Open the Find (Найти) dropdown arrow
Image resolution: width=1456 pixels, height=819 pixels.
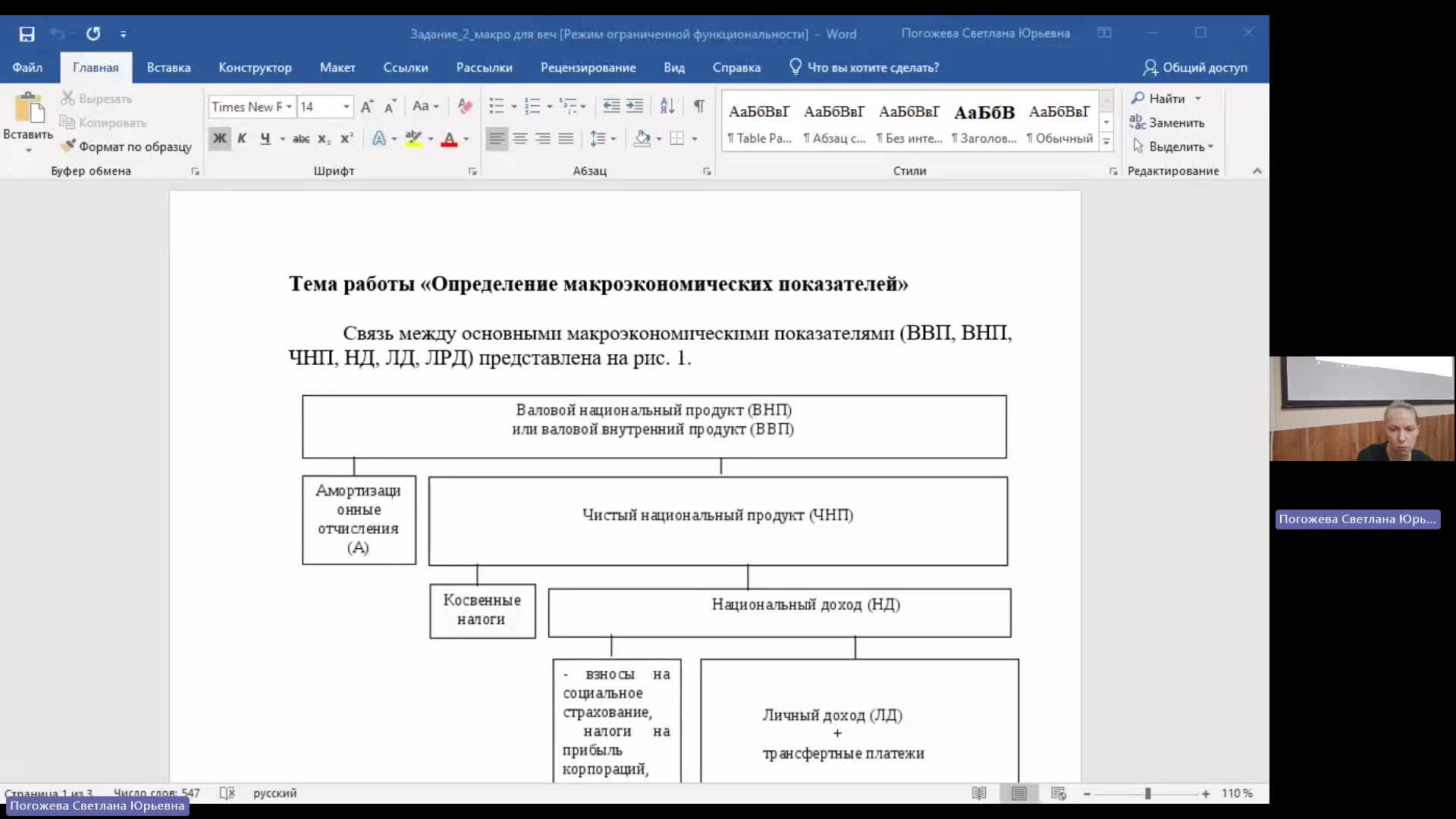(x=1198, y=99)
